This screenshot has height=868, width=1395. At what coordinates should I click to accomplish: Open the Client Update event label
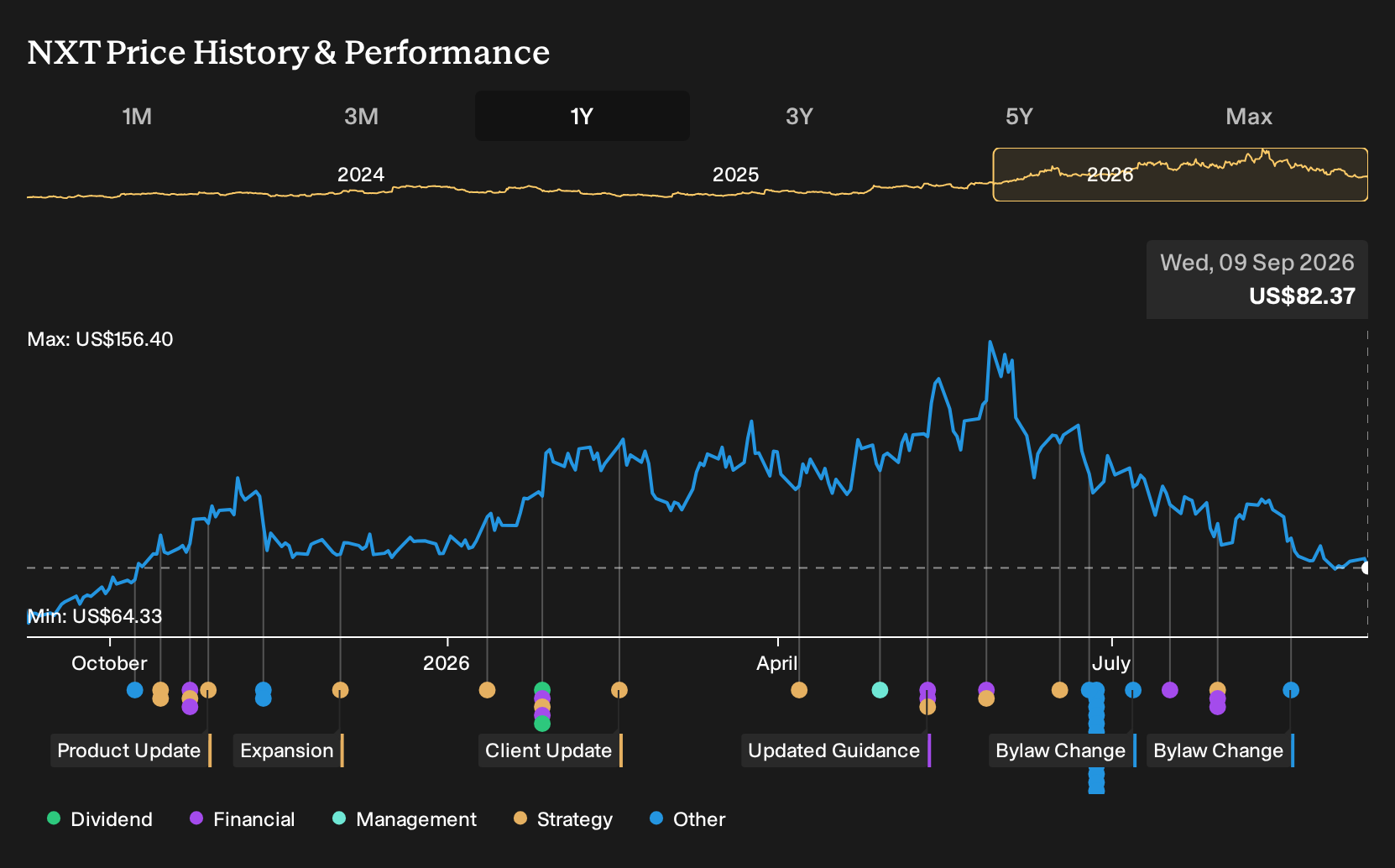coord(550,750)
